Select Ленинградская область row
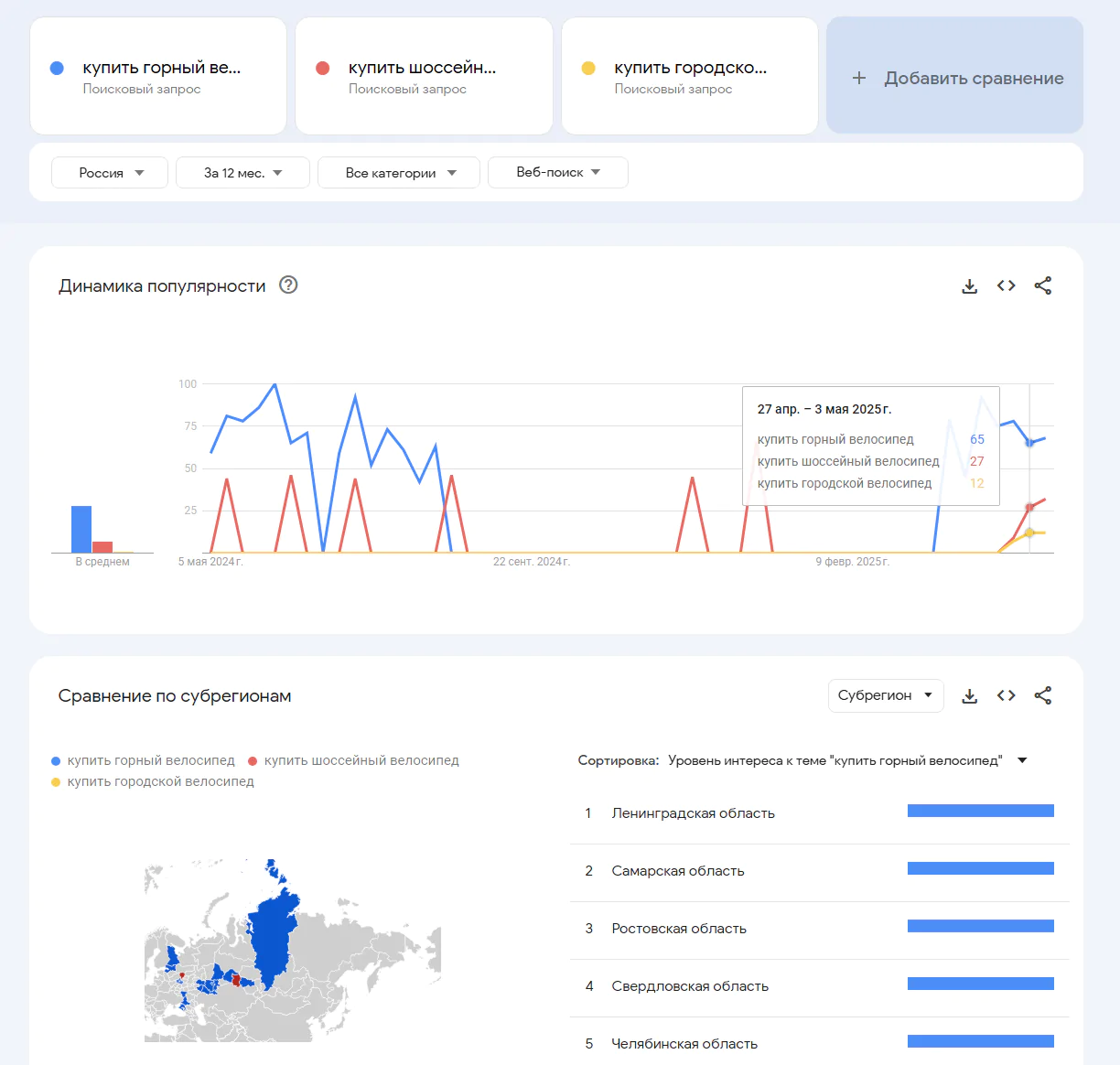1120x1065 pixels. [819, 813]
